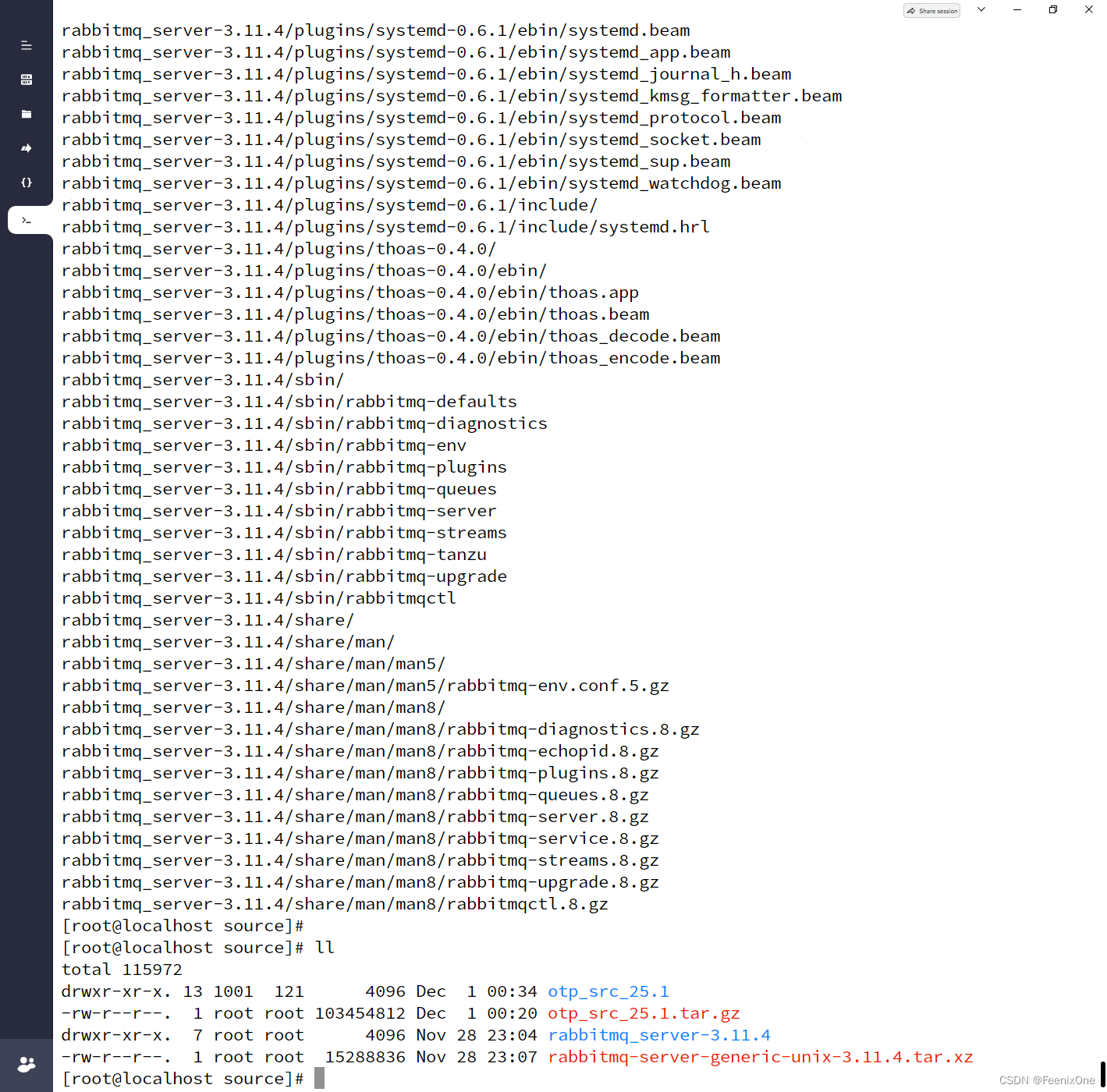Click the systemd_sup.beam output line
This screenshot has height=1092, width=1107.
point(396,161)
